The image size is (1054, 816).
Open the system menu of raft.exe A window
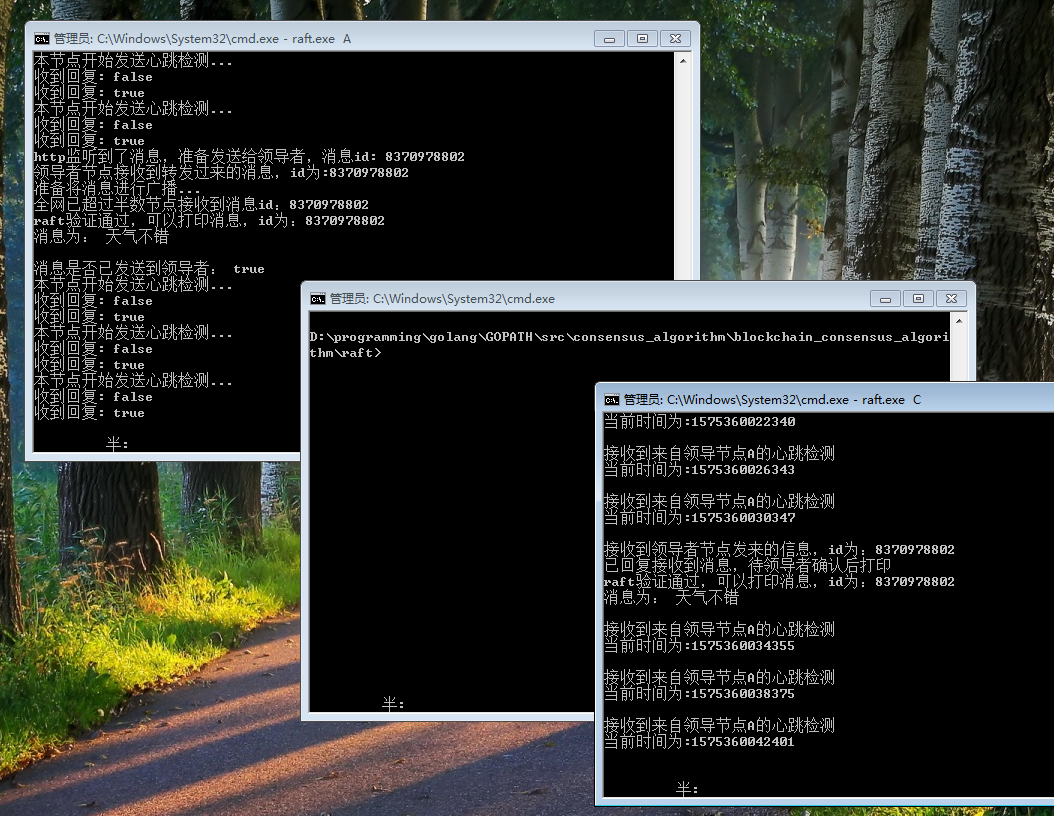pos(41,38)
